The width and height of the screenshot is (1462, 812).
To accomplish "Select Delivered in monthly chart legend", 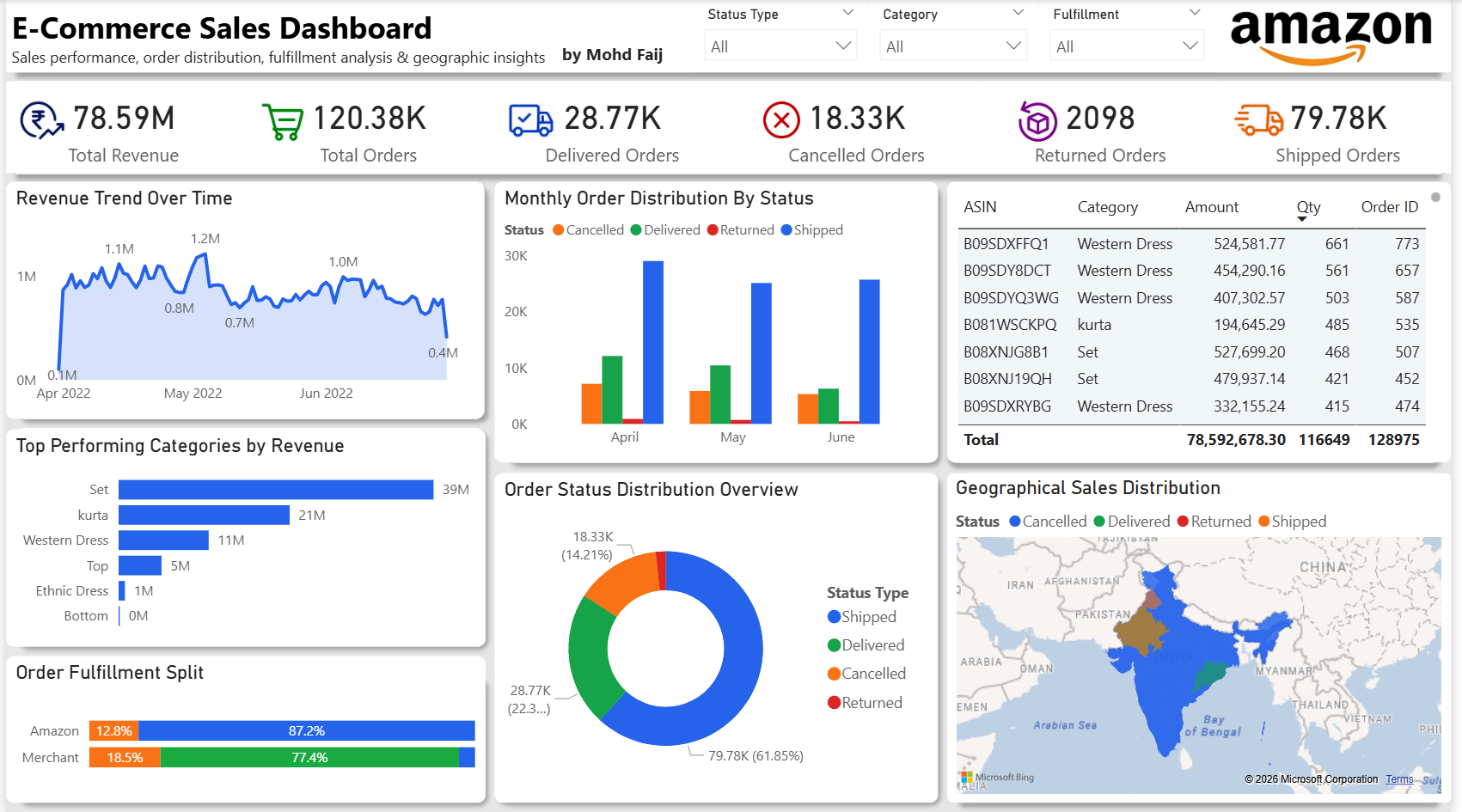I will click(665, 230).
